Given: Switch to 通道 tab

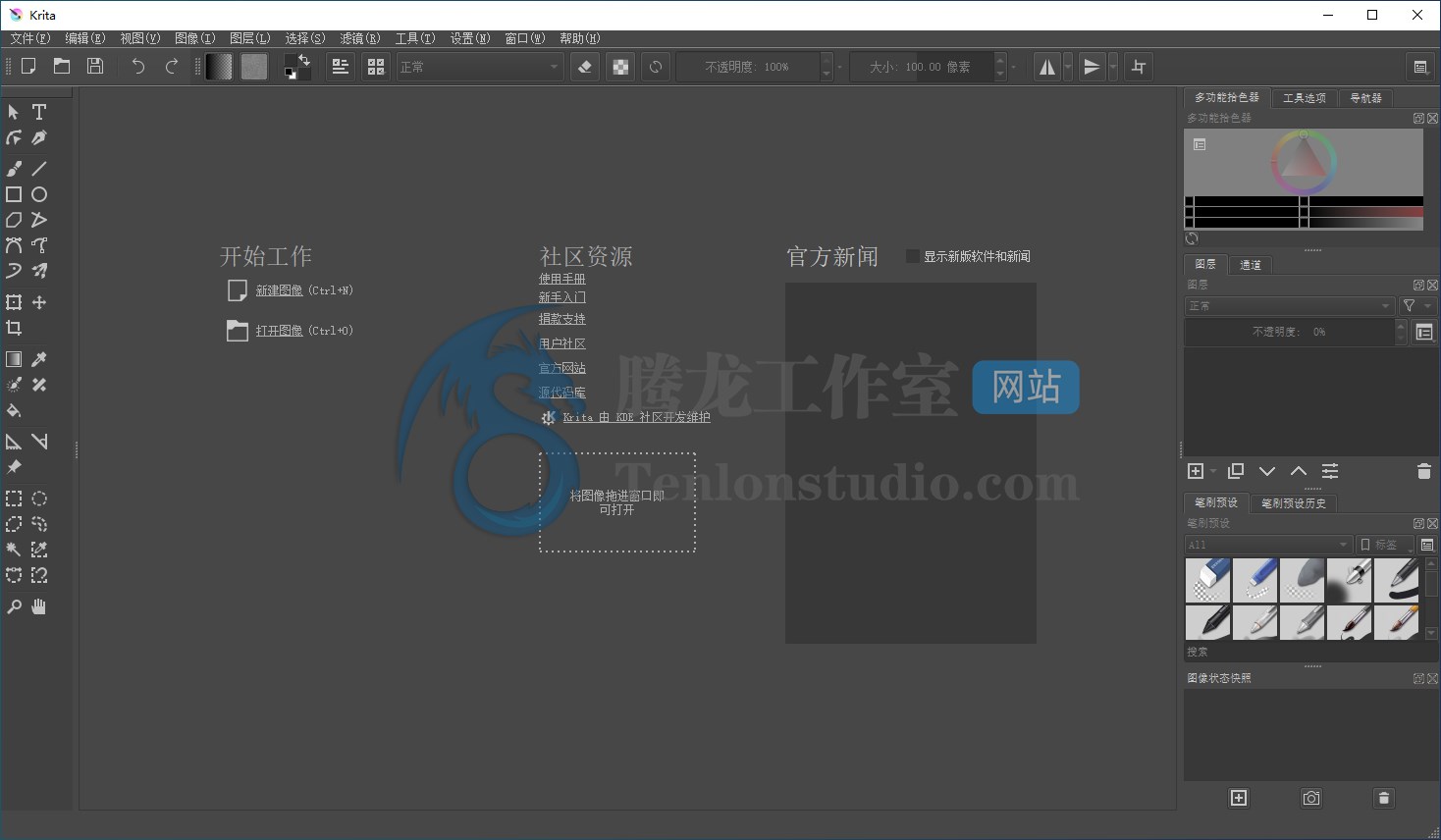Looking at the screenshot, I should (1250, 265).
